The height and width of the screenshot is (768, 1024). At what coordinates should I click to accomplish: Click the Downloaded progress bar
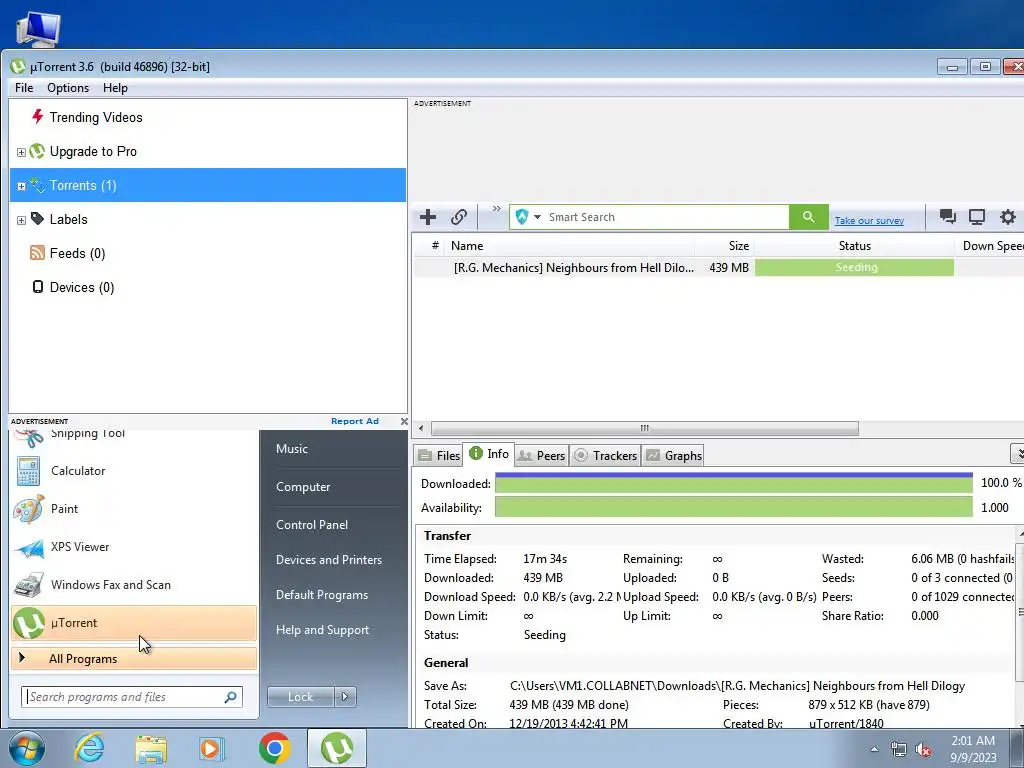pos(734,483)
